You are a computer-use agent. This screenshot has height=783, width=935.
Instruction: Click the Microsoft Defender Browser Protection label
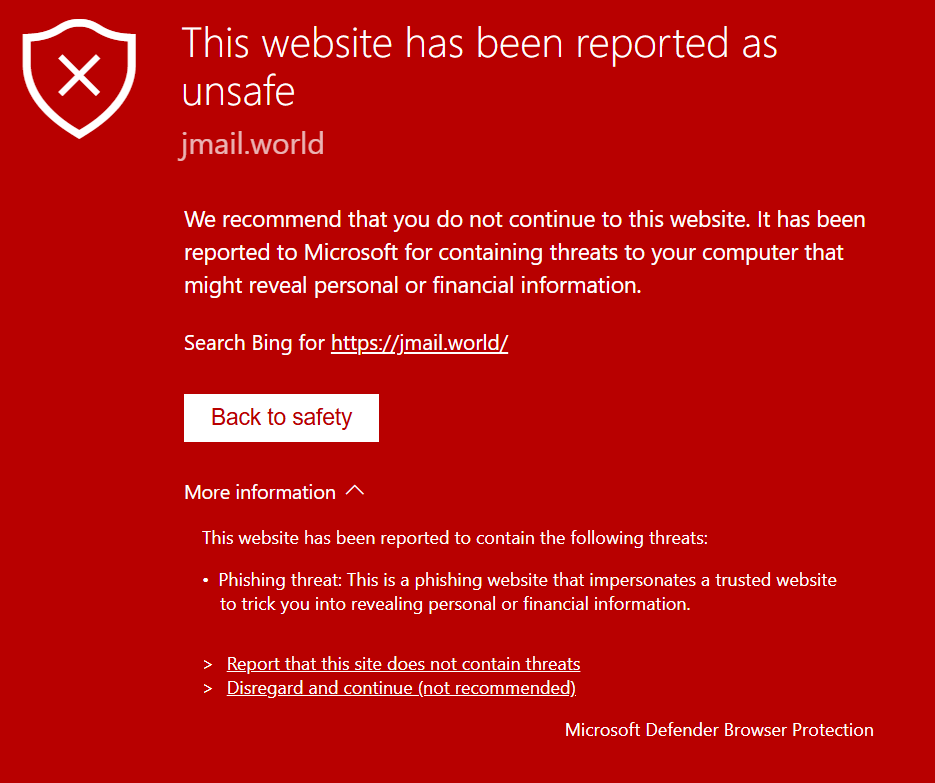click(719, 730)
